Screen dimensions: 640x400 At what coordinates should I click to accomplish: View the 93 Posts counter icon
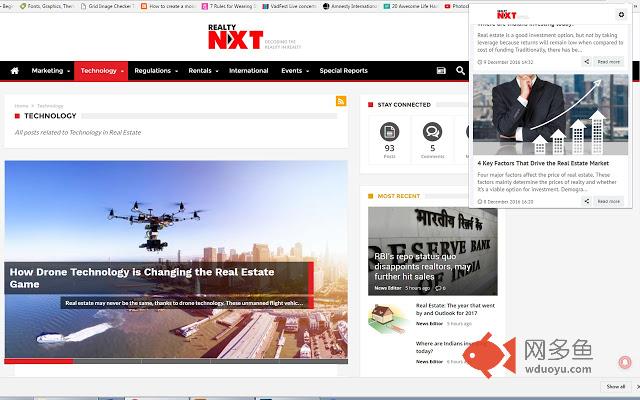click(x=389, y=132)
